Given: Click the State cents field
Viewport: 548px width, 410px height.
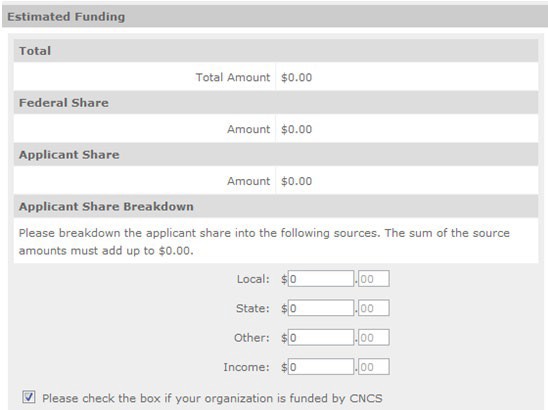Looking at the screenshot, I should pyautogui.click(x=374, y=308).
